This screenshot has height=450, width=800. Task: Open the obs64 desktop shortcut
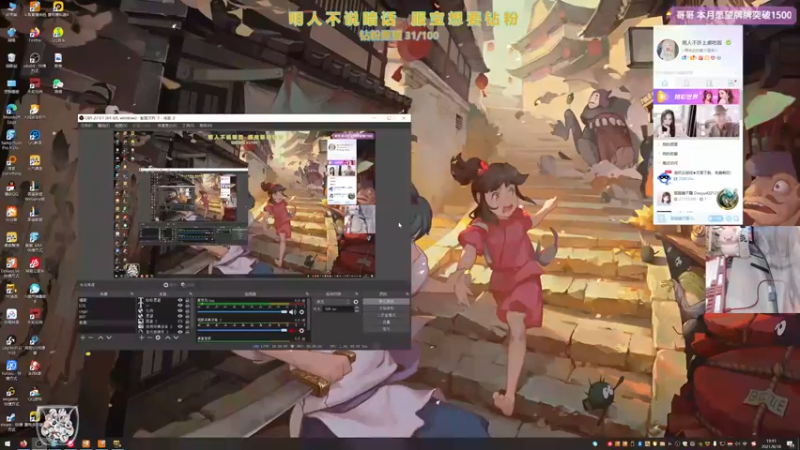pyautogui.click(x=35, y=61)
